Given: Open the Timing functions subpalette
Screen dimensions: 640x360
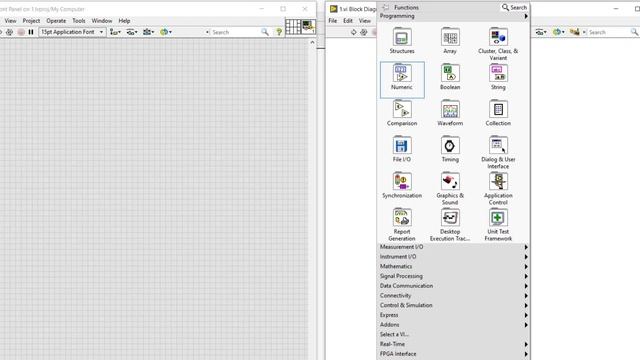Looking at the screenshot, I should (x=450, y=149).
